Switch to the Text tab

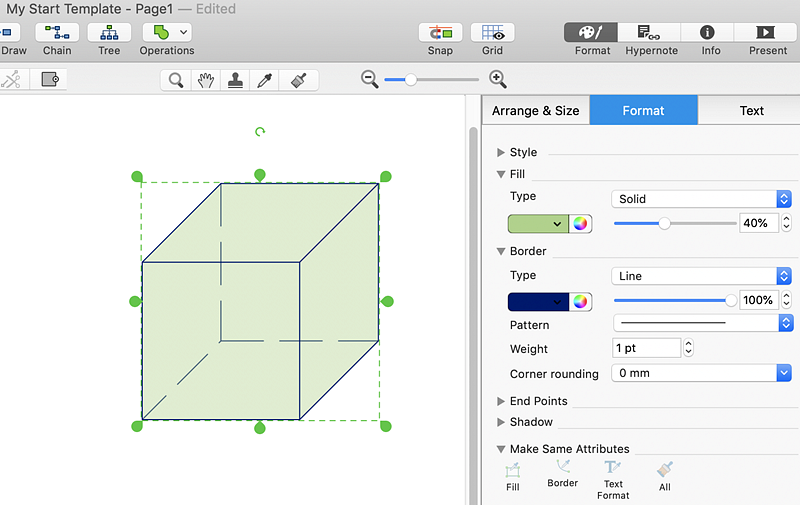pyautogui.click(x=751, y=111)
